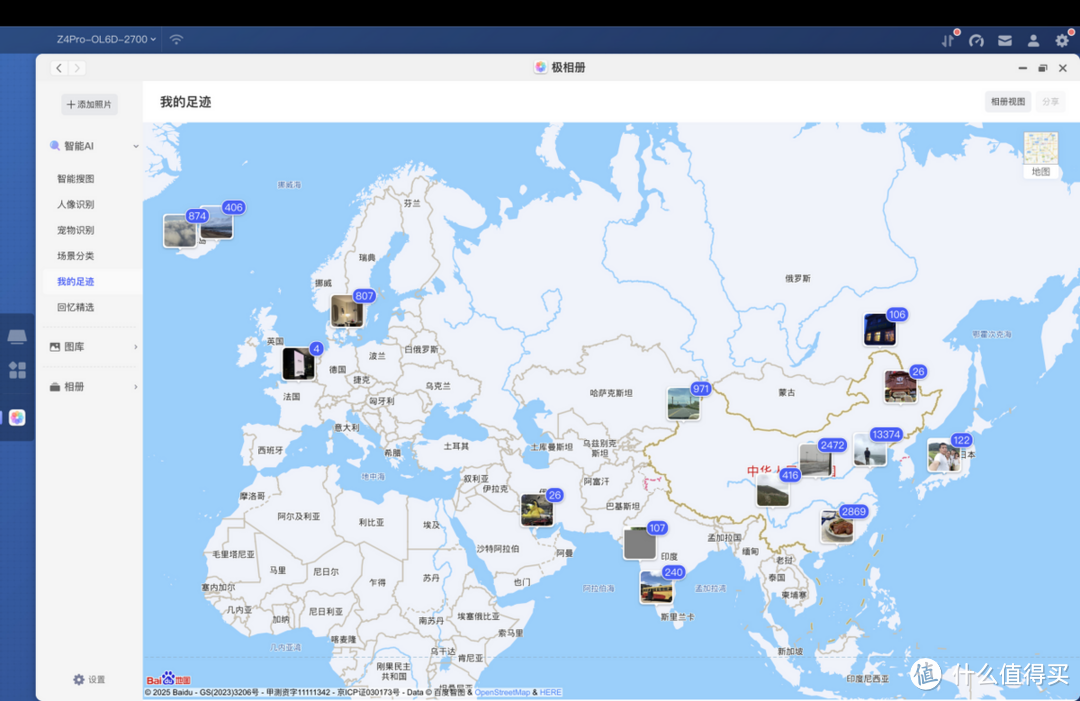Click the storage drive icon in left dock
Viewport: 1080px width, 701px height.
pyautogui.click(x=17, y=337)
